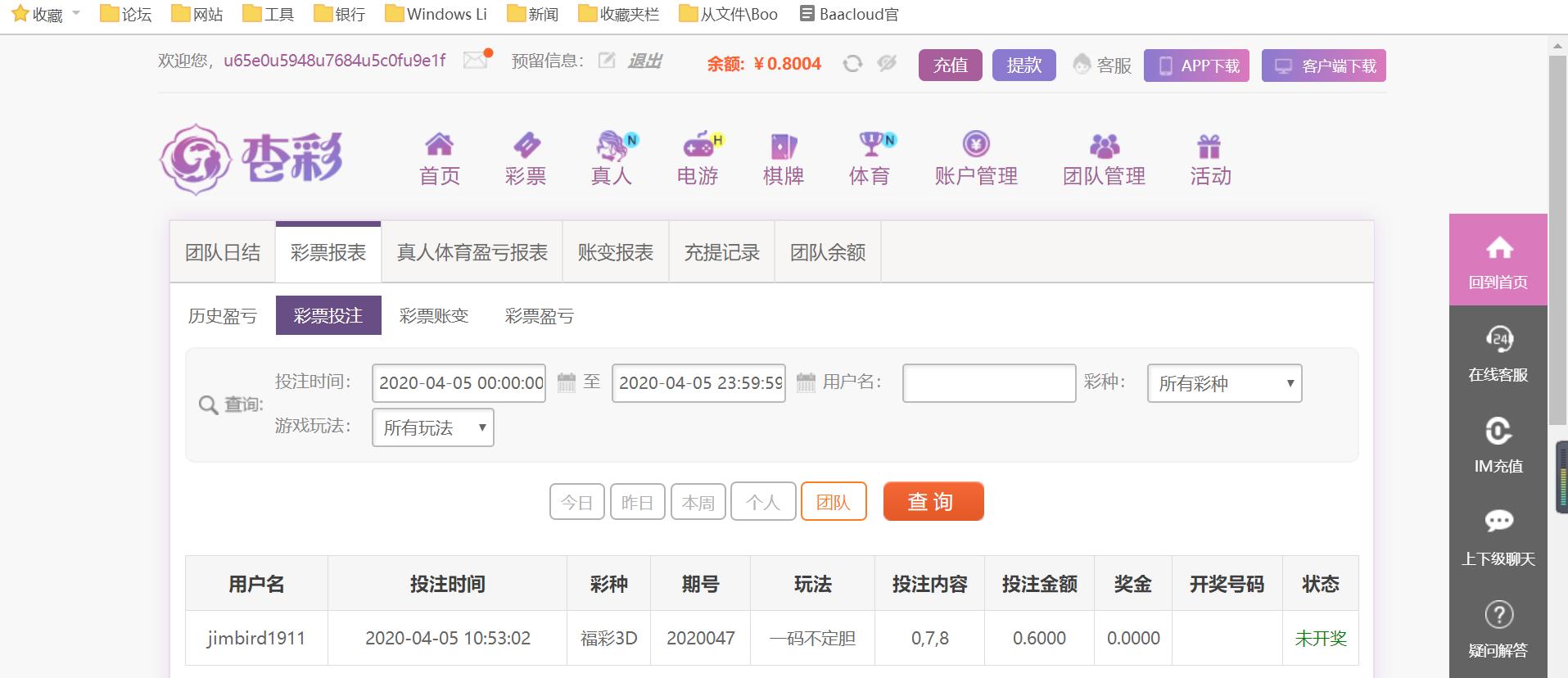Open 历史盈亏 sub-tab
Viewport: 1568px width, 678px height.
pos(222,315)
